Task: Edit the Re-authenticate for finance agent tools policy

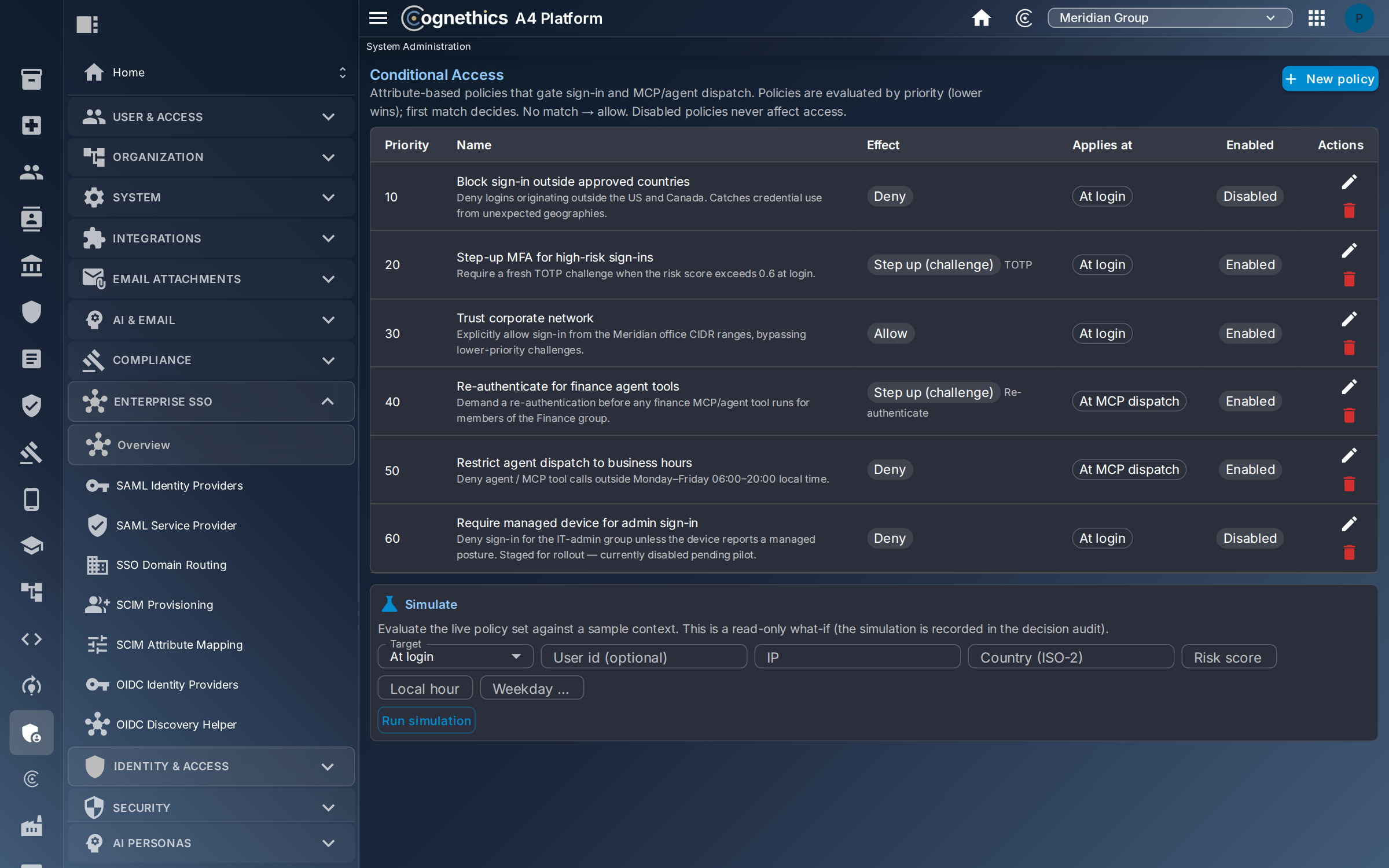Action: pos(1348,387)
